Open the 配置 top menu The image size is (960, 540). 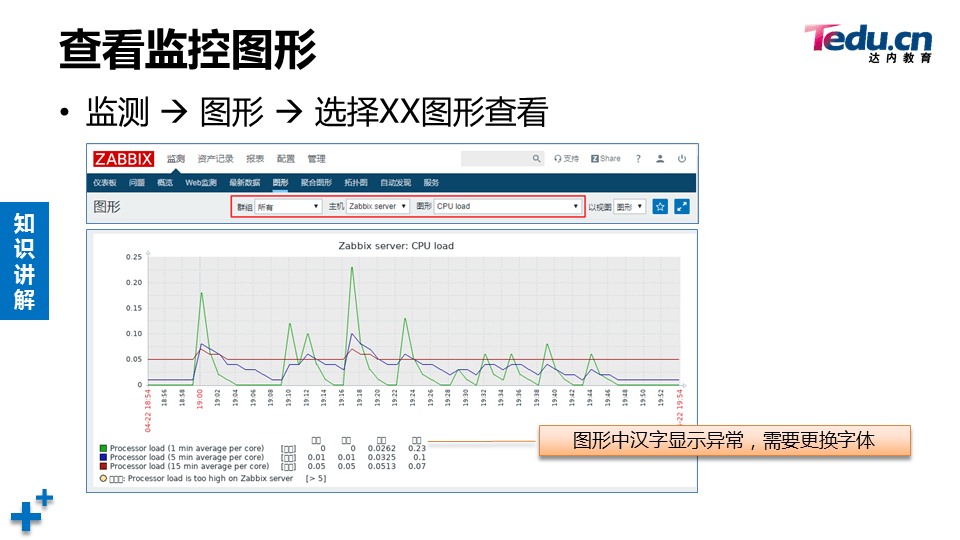pos(285,159)
